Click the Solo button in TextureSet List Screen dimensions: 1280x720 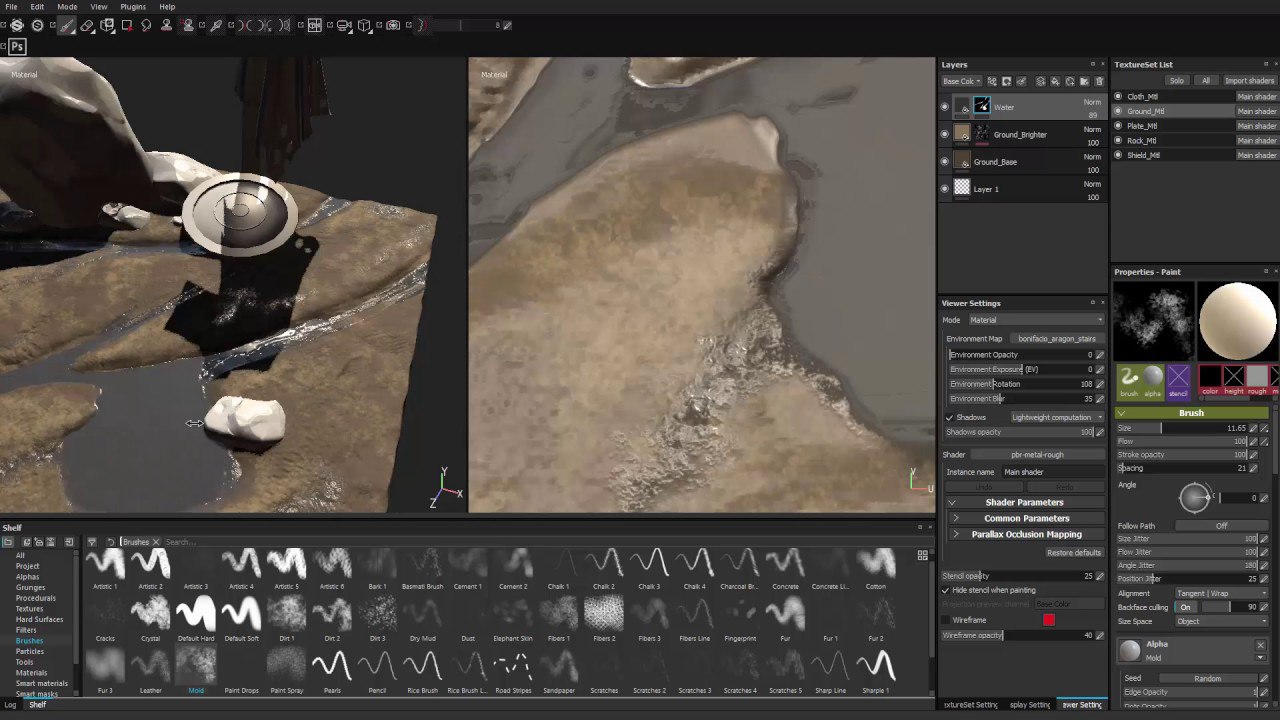coord(1177,81)
